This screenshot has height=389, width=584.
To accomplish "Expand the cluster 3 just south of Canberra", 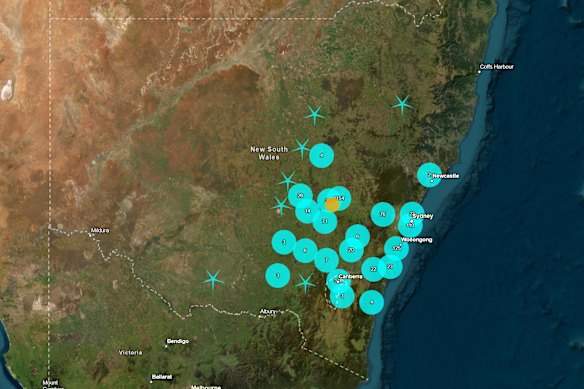I will (x=342, y=296).
